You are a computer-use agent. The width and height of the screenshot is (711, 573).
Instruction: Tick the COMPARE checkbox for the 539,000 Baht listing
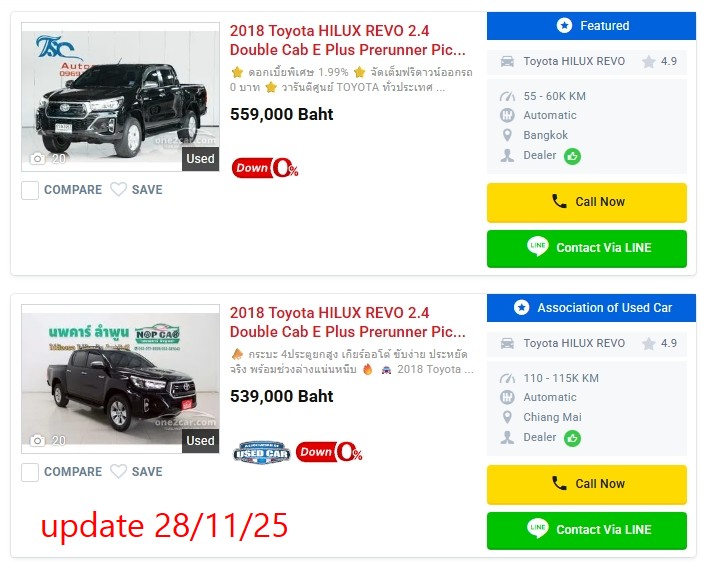point(30,472)
